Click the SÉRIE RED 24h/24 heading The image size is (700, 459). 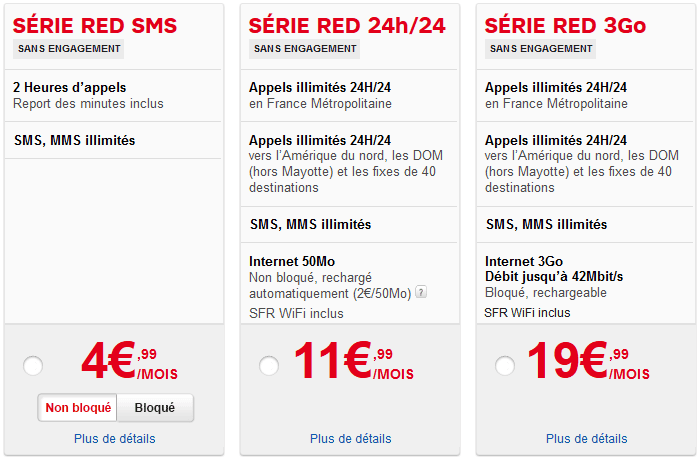(x=347, y=25)
